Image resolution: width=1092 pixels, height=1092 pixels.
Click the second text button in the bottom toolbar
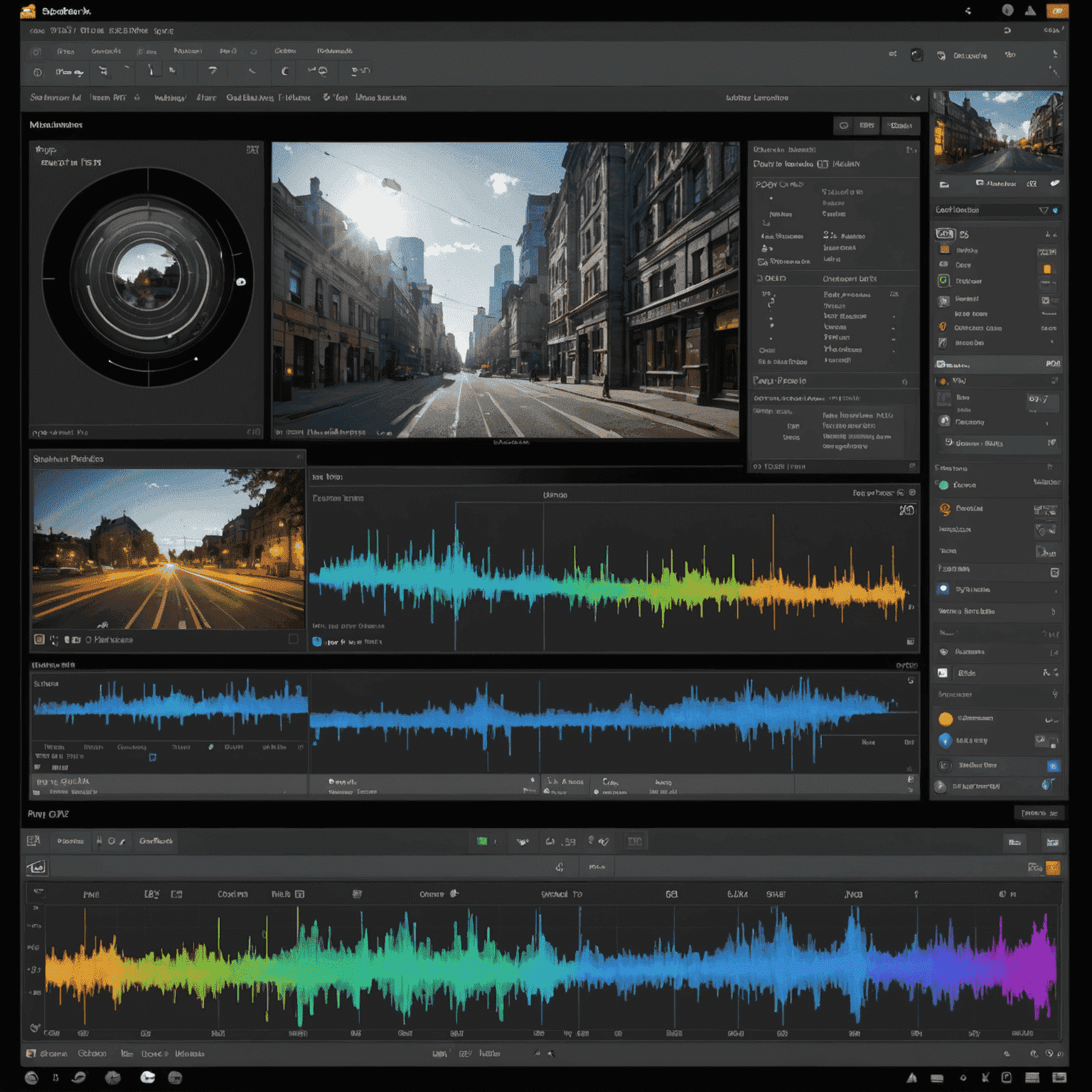pyautogui.click(x=156, y=841)
